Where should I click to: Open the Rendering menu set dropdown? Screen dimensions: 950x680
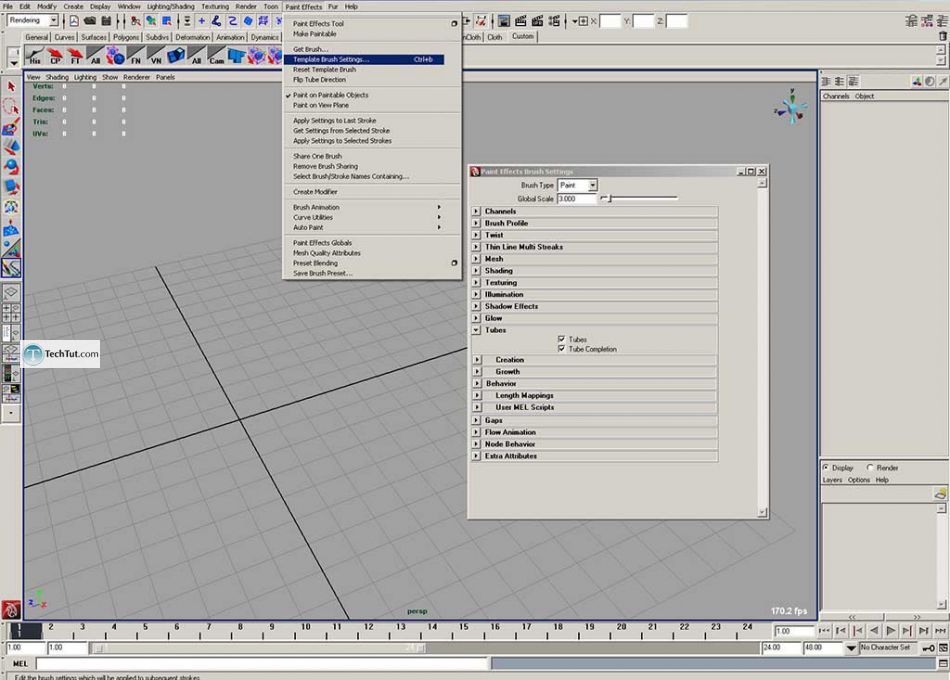(x=33, y=21)
